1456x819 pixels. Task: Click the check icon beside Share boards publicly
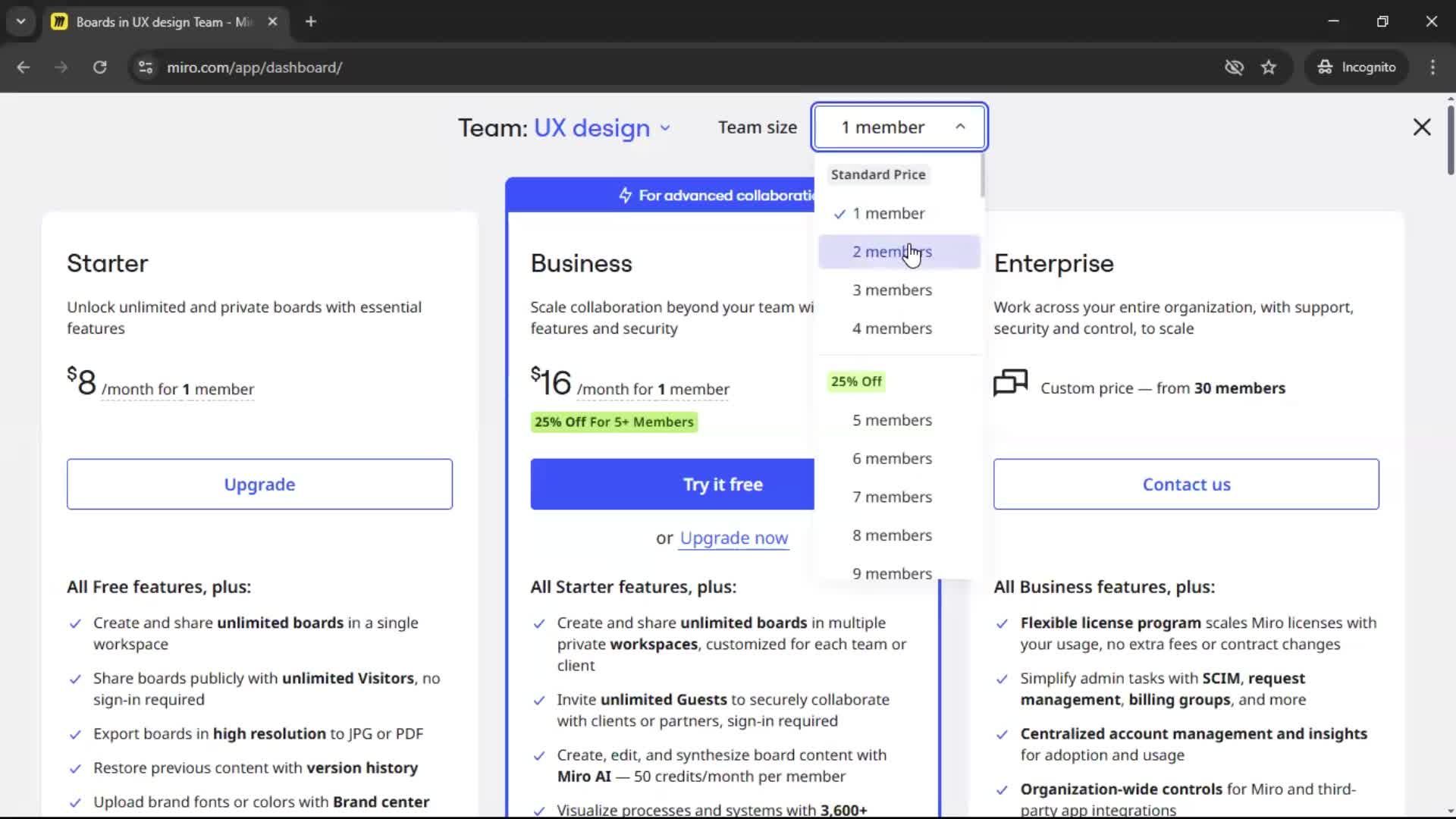coord(75,679)
